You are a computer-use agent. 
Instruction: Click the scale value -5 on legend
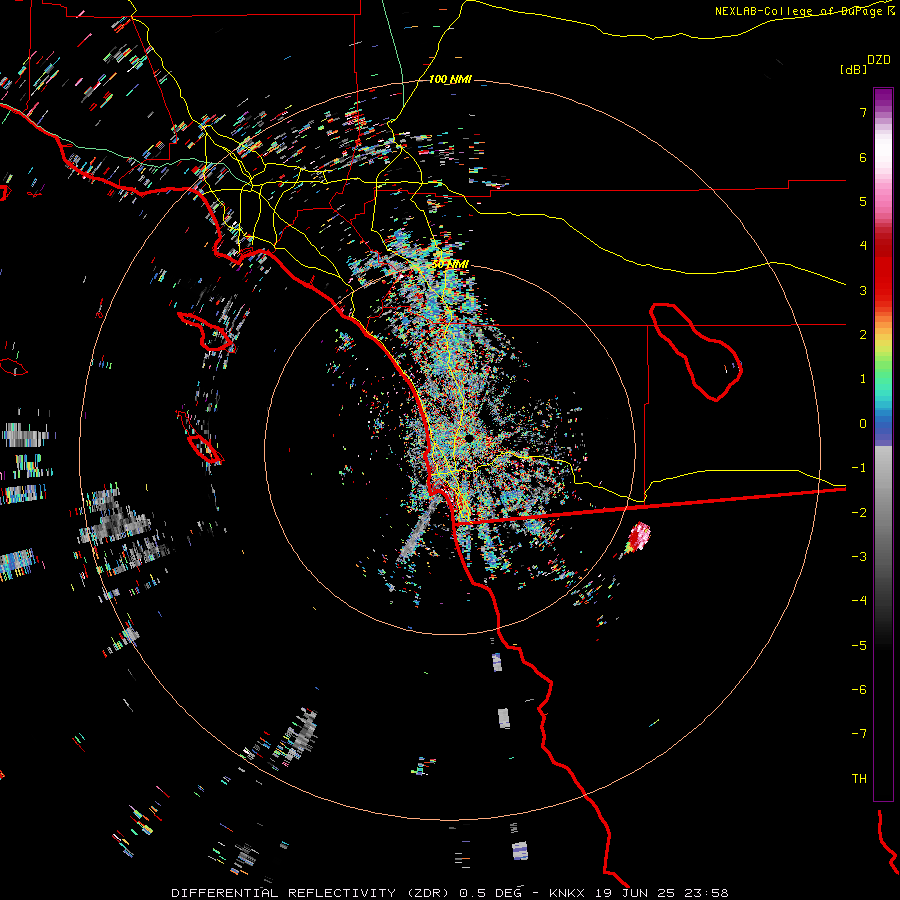[x=859, y=646]
